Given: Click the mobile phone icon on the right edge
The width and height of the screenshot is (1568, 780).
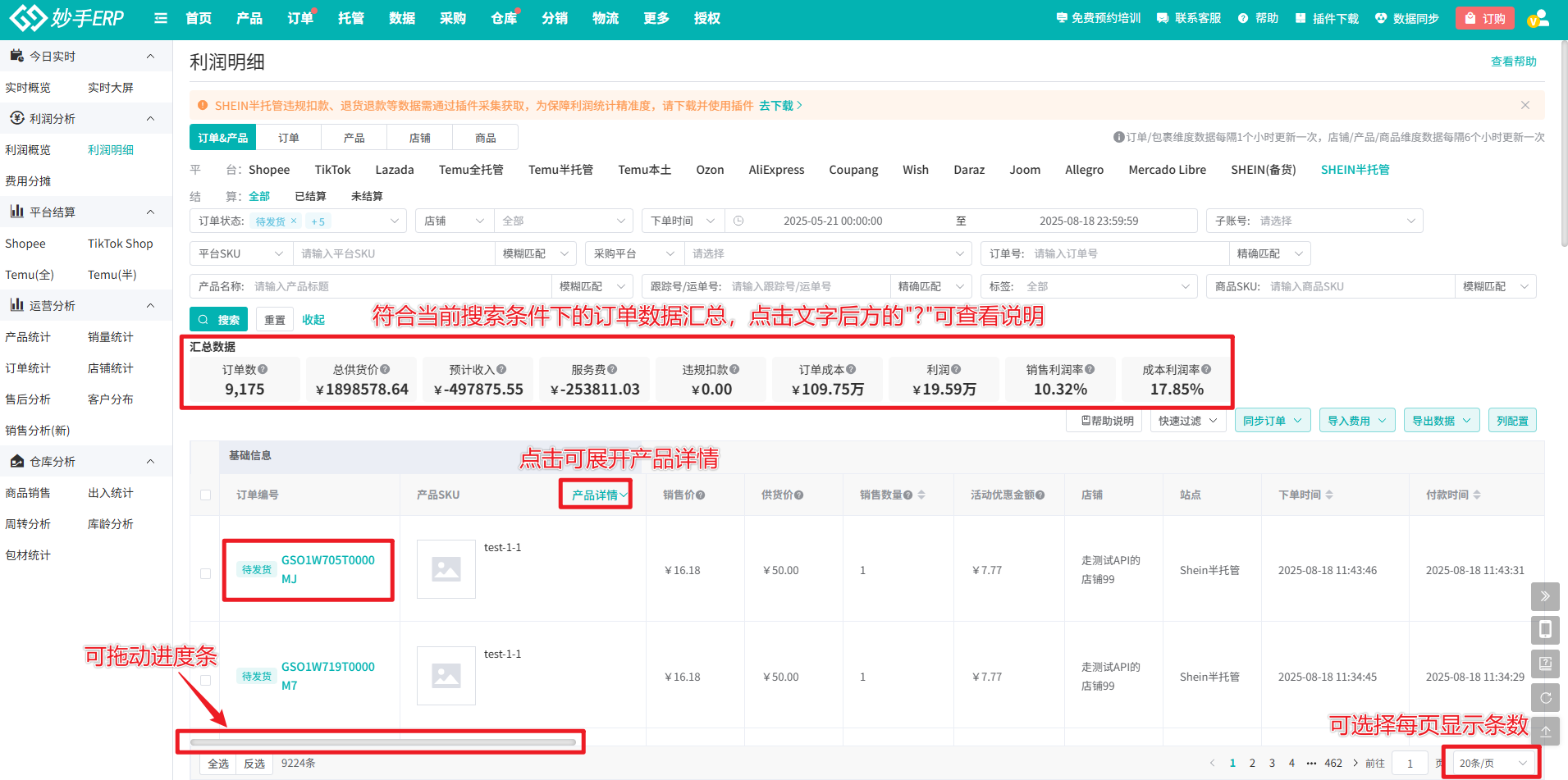Looking at the screenshot, I should [1545, 630].
